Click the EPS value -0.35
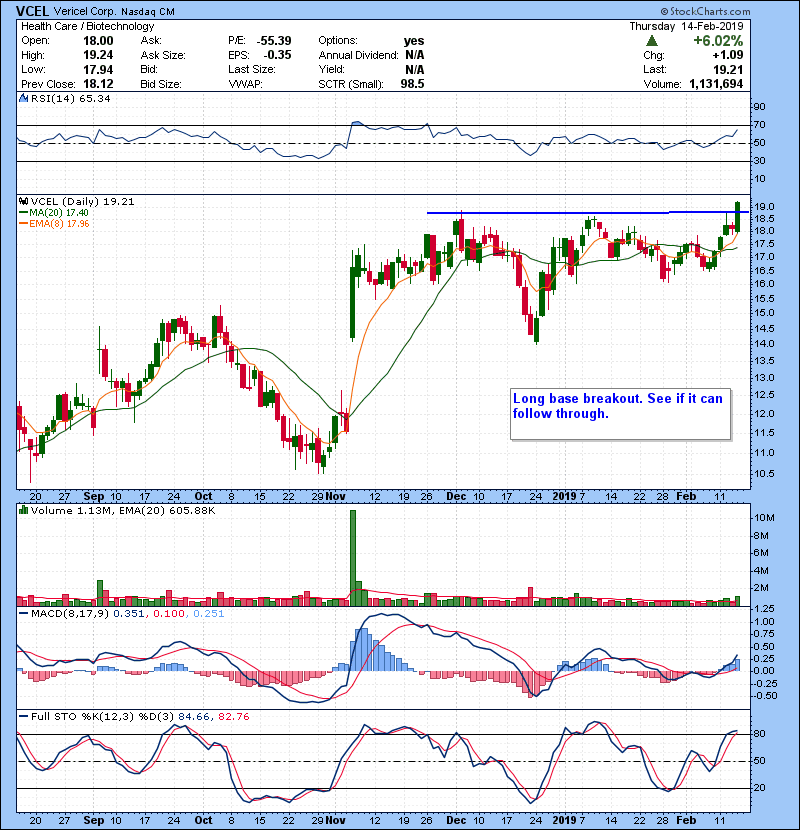 [277, 55]
